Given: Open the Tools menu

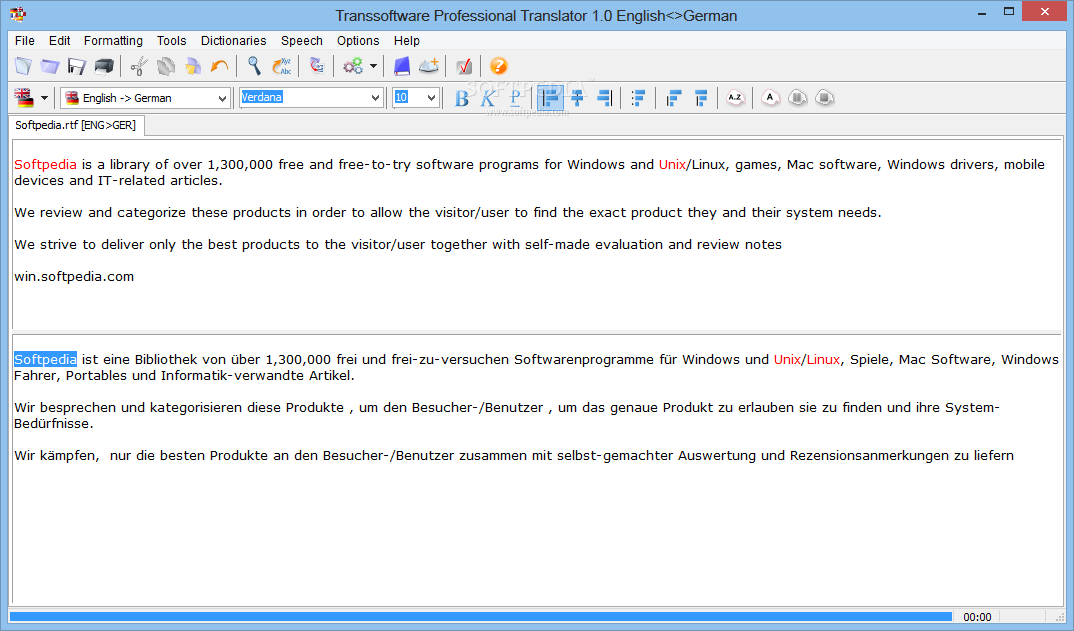Looking at the screenshot, I should click(x=171, y=40).
